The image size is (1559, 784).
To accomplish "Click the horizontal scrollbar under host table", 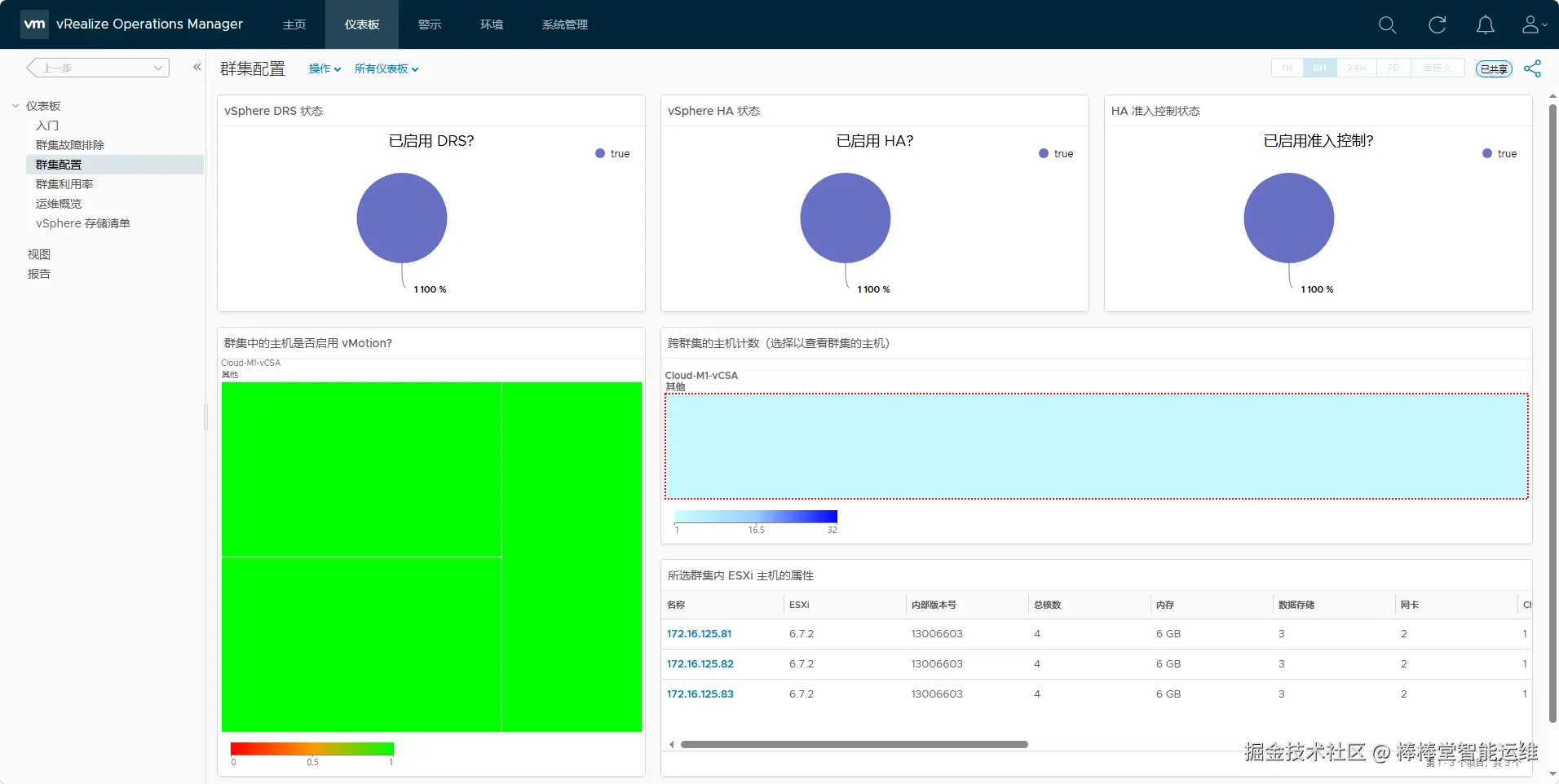I will coord(855,744).
